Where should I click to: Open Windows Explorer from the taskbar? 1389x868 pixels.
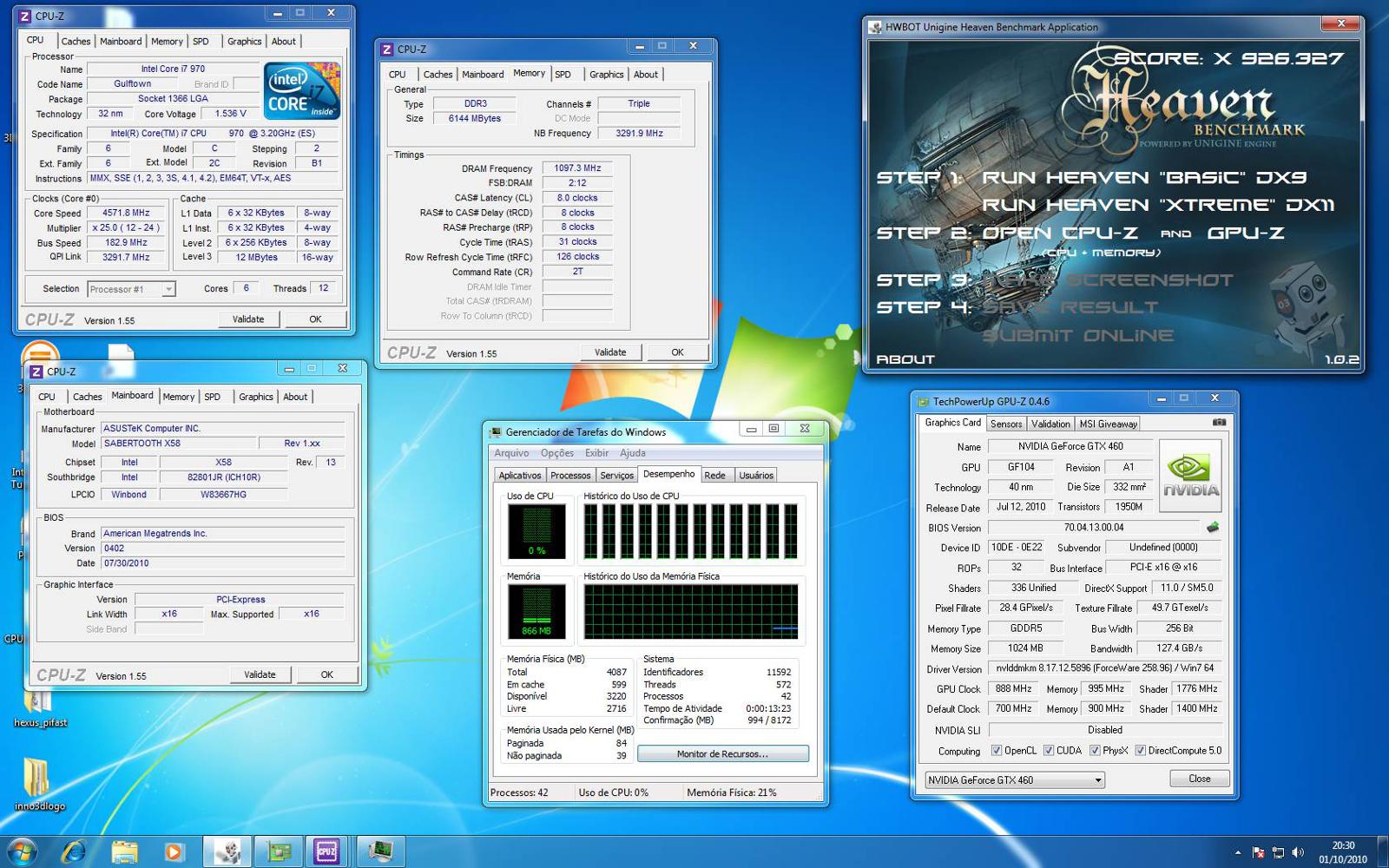pos(124,852)
